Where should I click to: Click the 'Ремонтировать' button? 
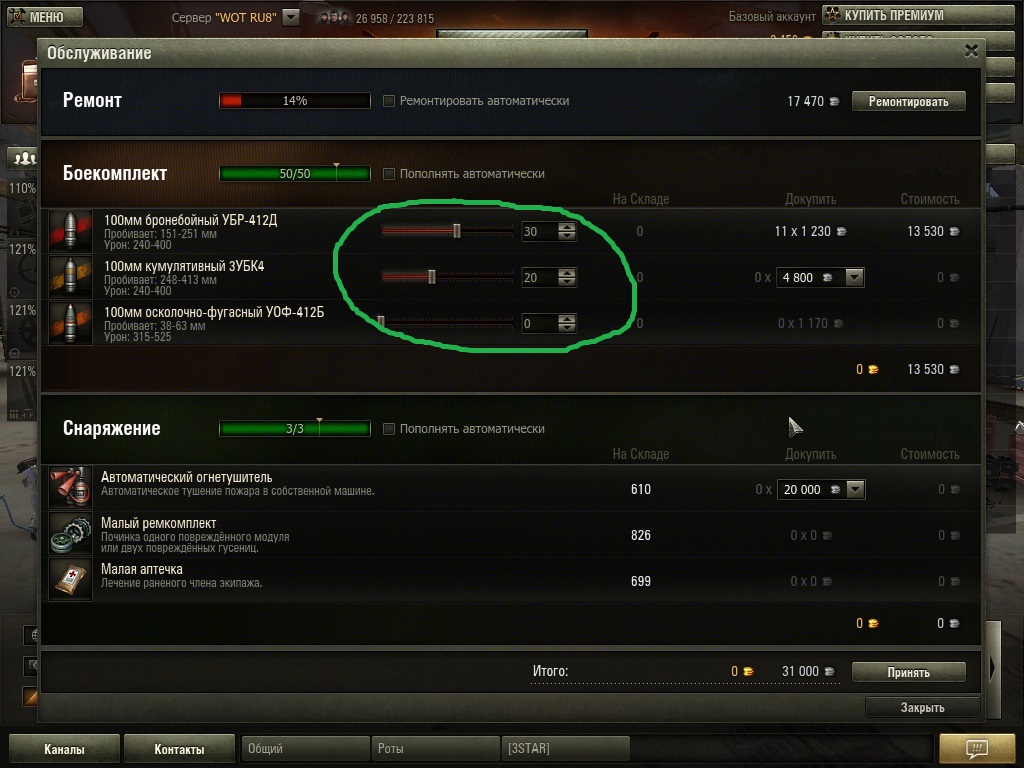click(908, 101)
